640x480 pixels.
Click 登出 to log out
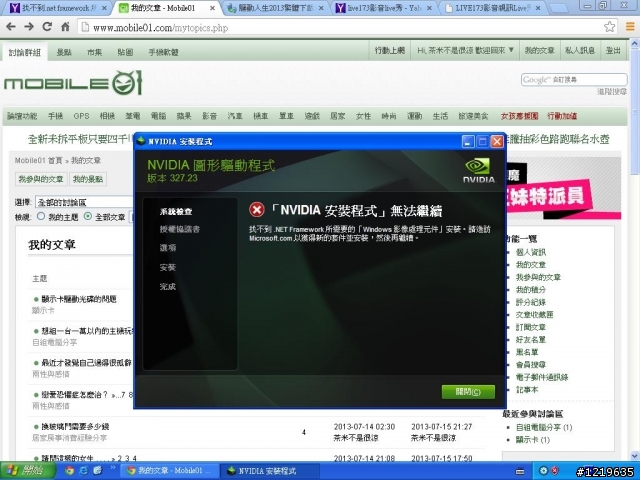613,51
